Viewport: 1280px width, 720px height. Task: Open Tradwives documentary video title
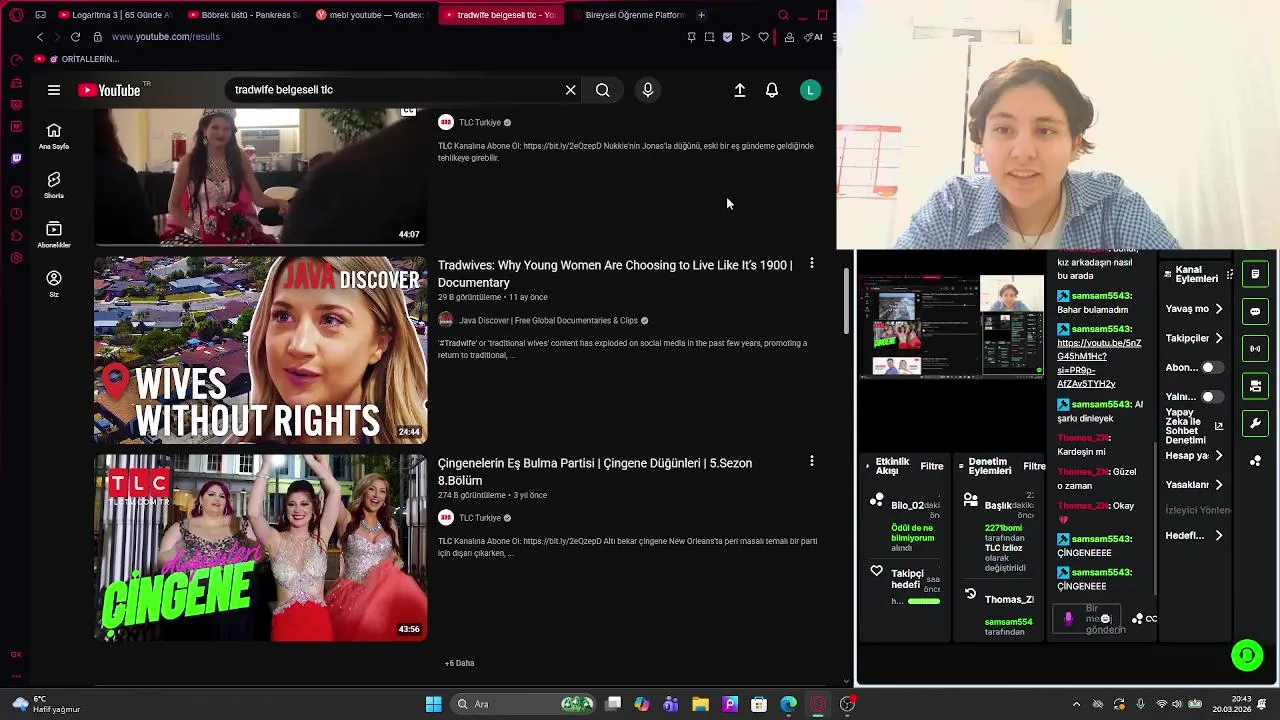615,274
